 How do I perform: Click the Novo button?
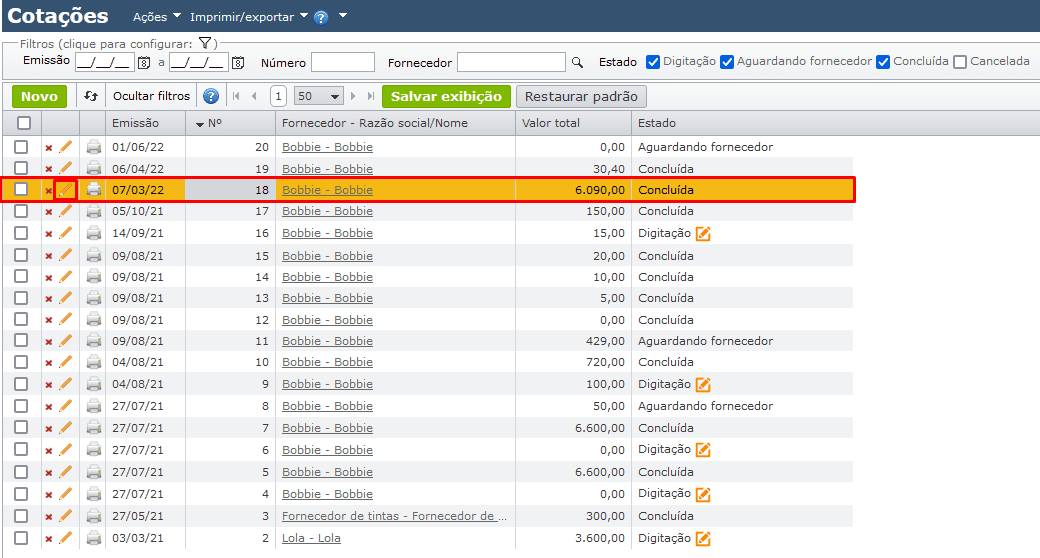pyautogui.click(x=39, y=96)
